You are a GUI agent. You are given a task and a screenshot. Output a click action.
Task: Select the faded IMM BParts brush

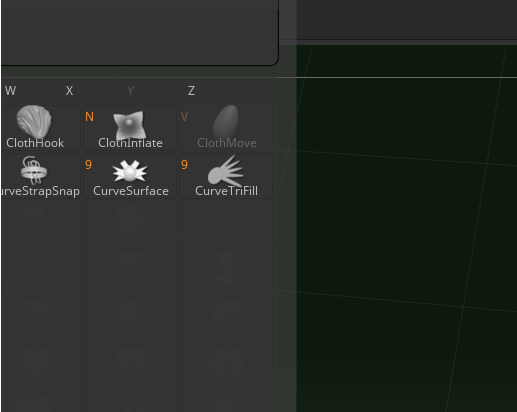coord(226,272)
